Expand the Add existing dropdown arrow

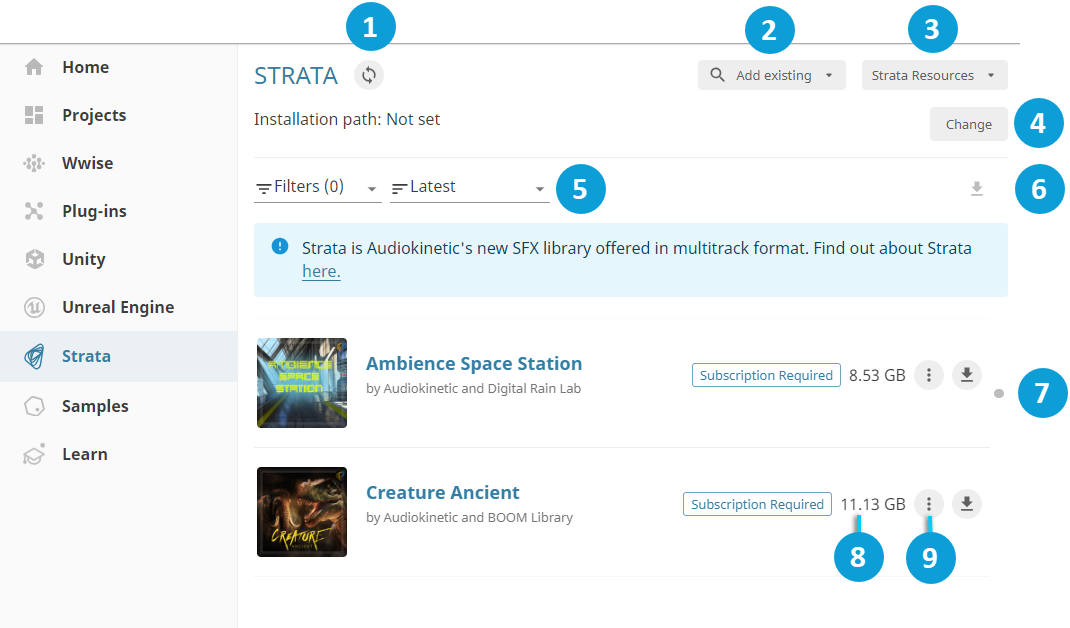(829, 75)
